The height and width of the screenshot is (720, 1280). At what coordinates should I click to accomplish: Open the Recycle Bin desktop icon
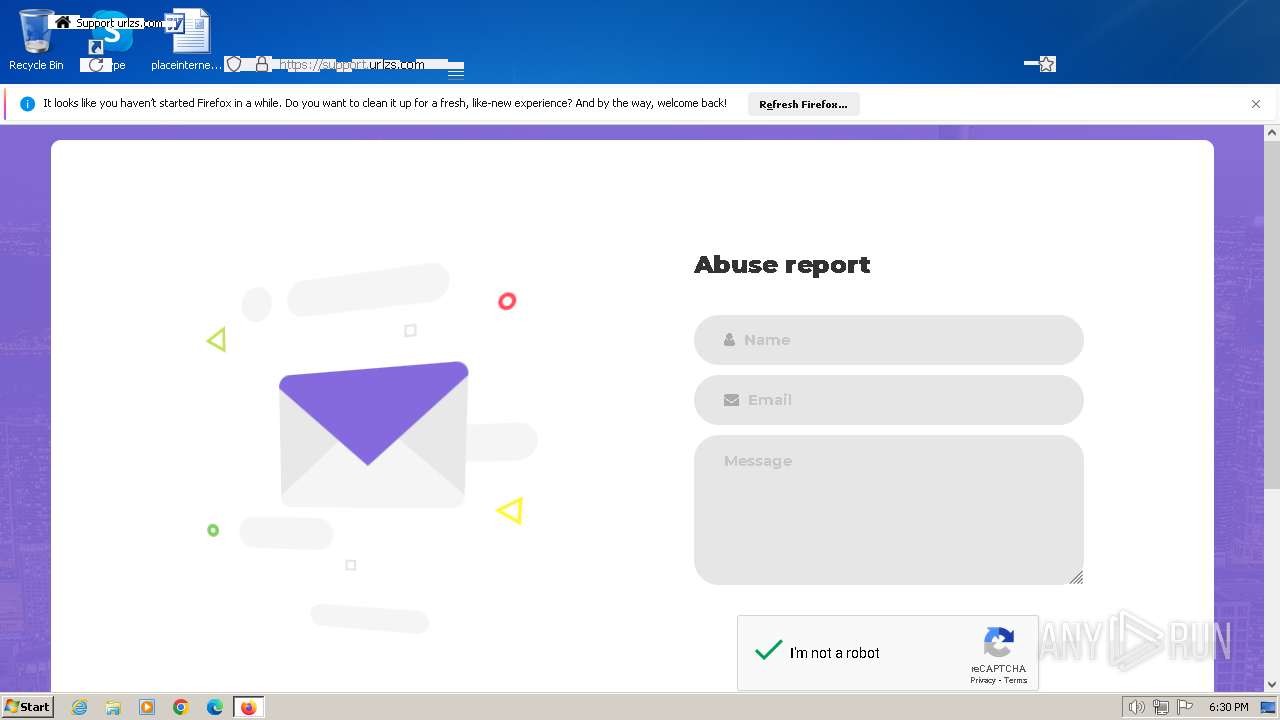(36, 40)
